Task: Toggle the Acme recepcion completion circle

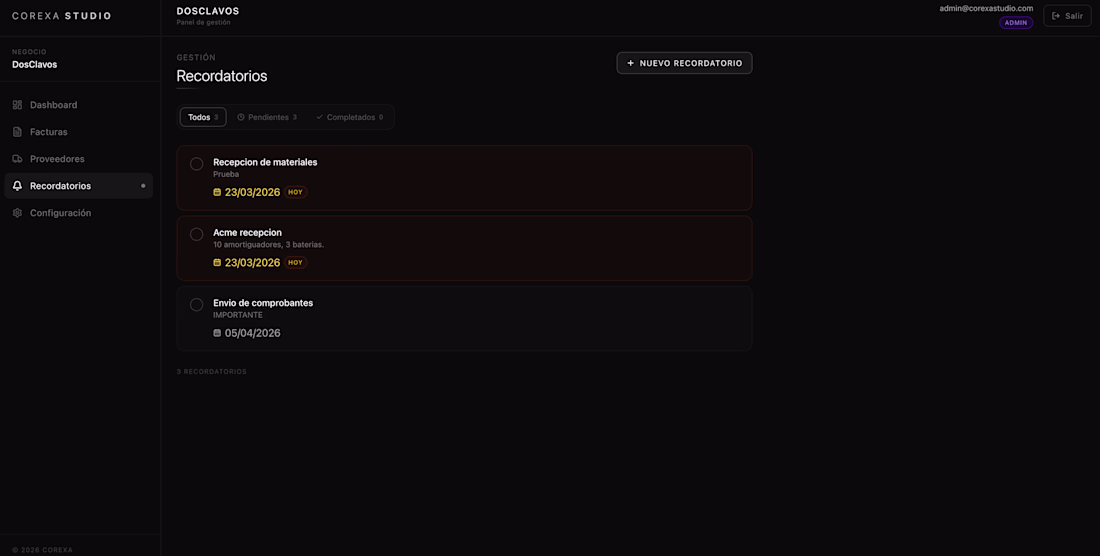Action: pyautogui.click(x=196, y=234)
